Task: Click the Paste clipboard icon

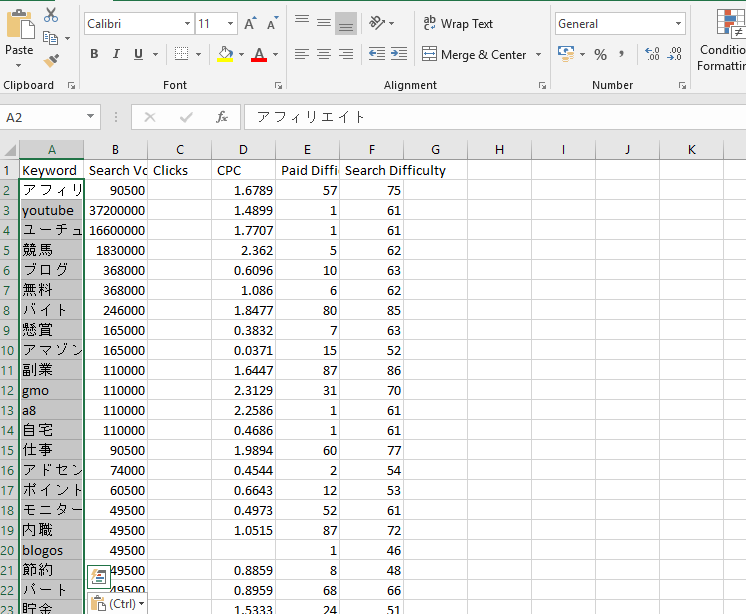Action: (x=20, y=24)
